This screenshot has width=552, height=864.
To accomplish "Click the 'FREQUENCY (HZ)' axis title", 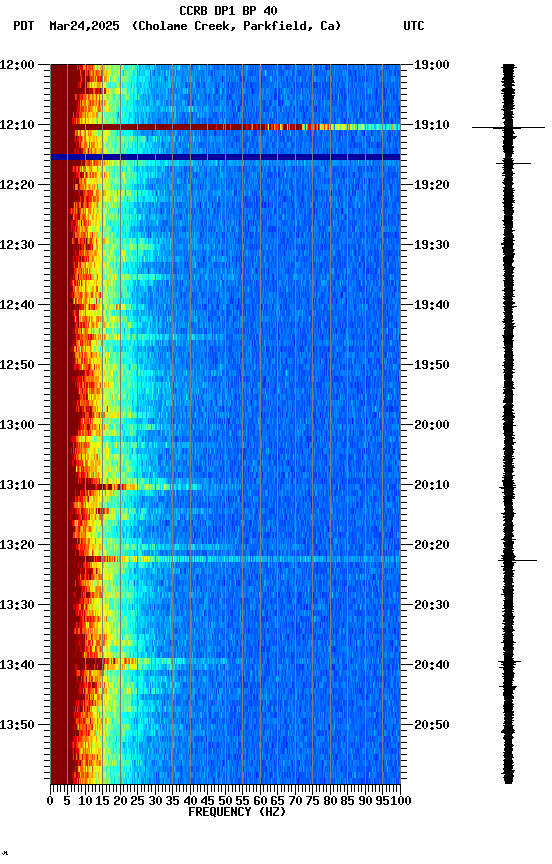I will [237, 812].
